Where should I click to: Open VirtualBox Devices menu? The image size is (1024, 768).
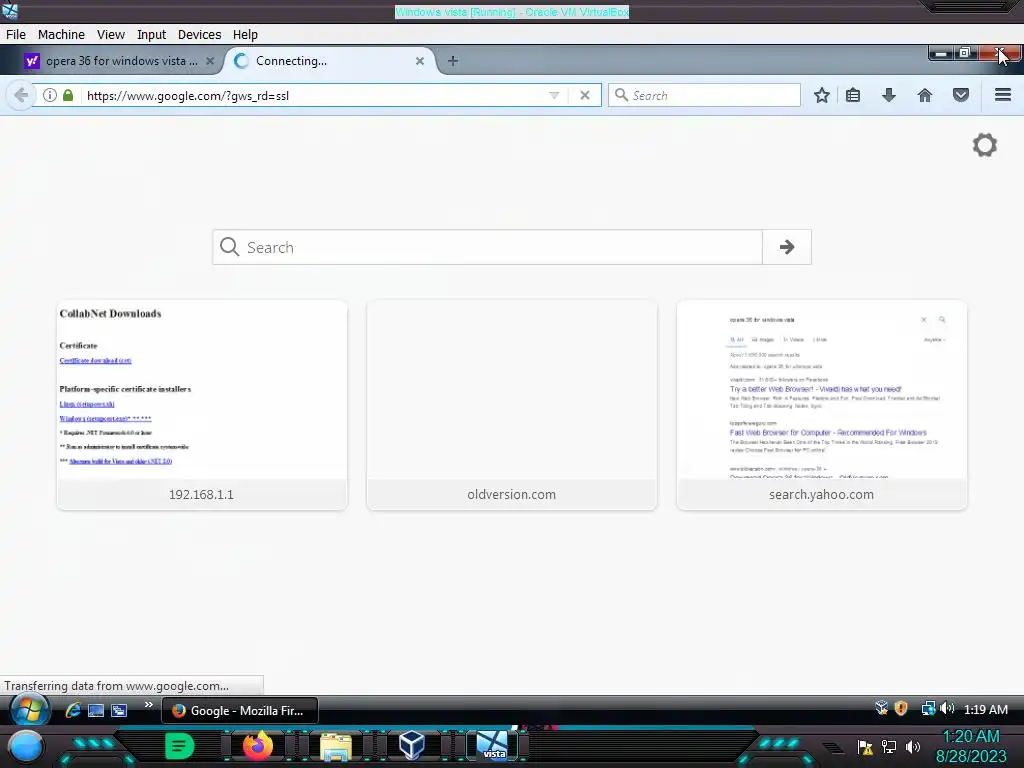pos(199,35)
